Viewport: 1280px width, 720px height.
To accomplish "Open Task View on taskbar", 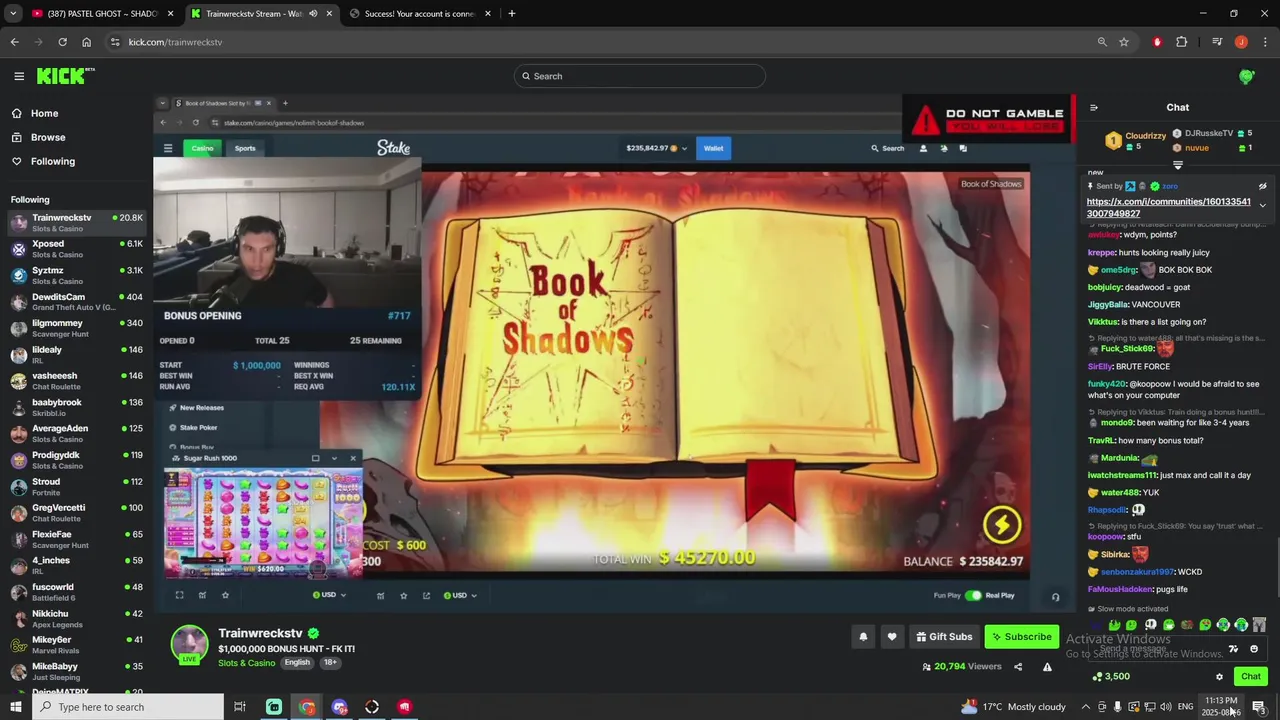I will (240, 707).
